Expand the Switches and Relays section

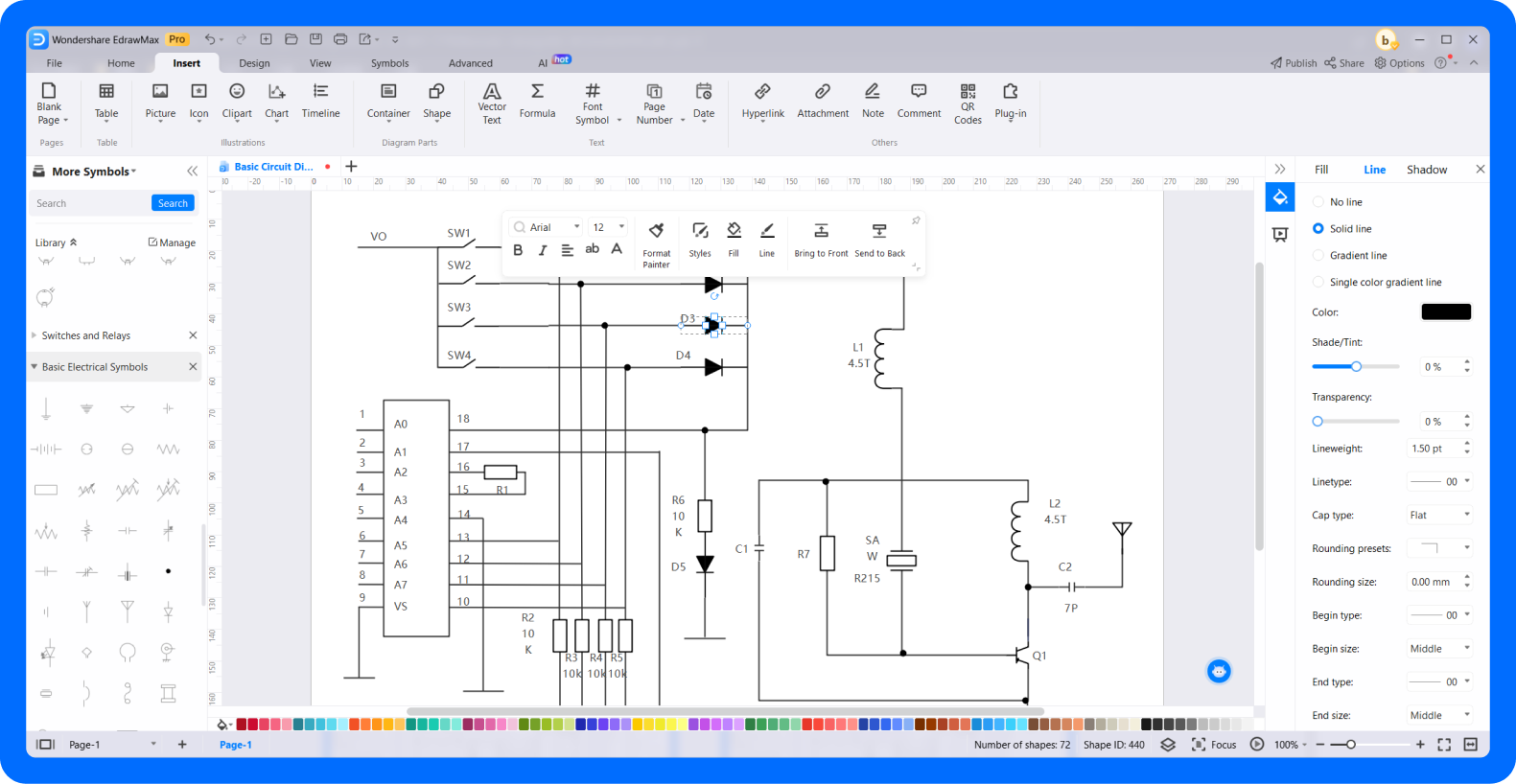coord(35,335)
